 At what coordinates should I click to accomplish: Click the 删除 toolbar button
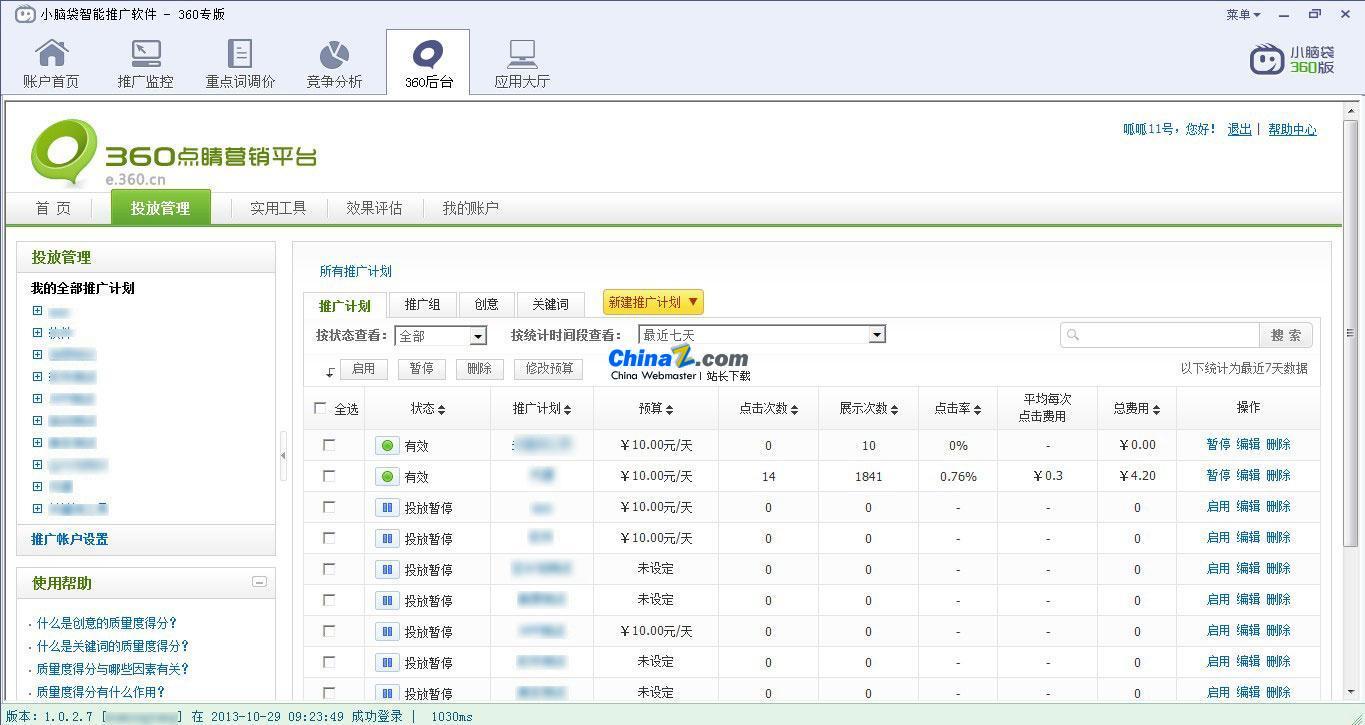point(479,369)
